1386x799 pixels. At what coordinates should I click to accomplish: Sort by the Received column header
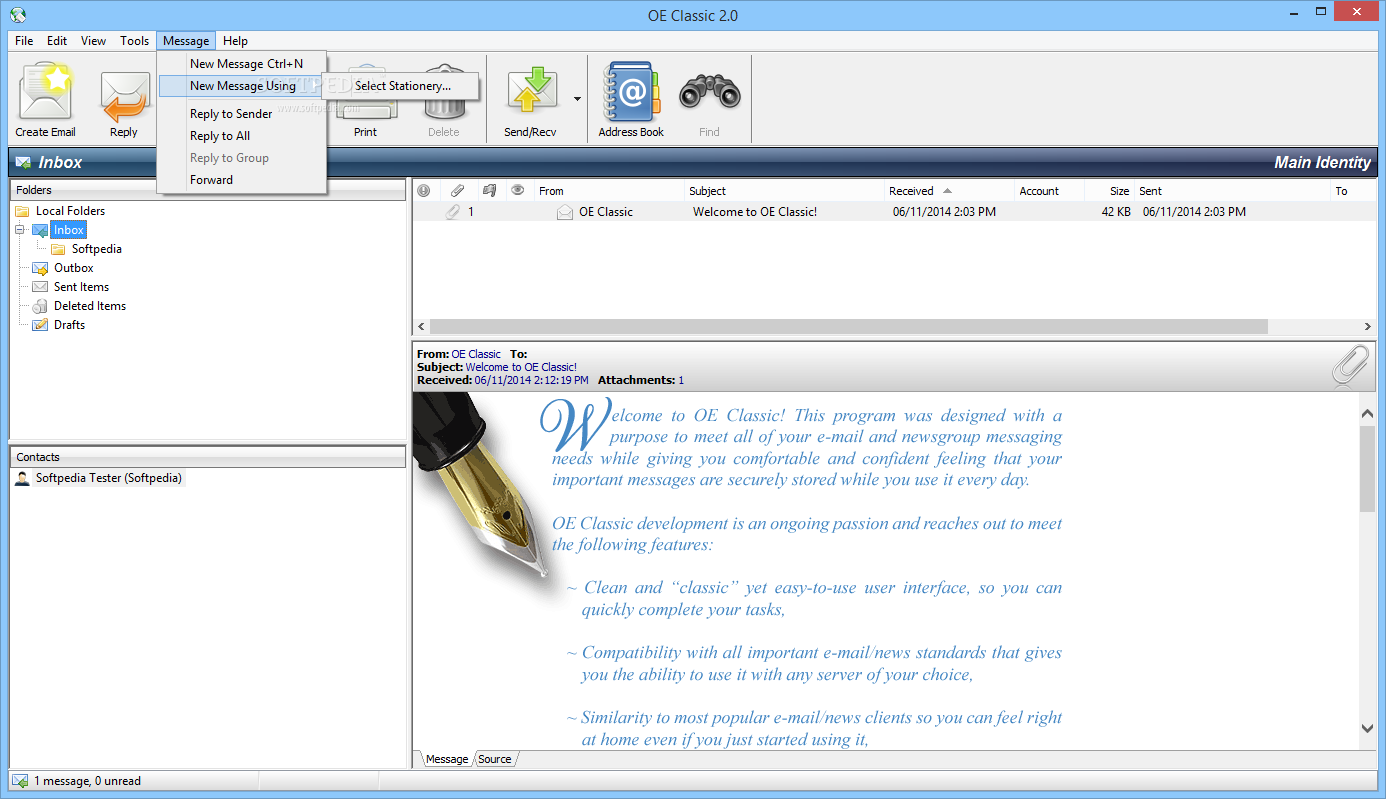[x=949, y=191]
